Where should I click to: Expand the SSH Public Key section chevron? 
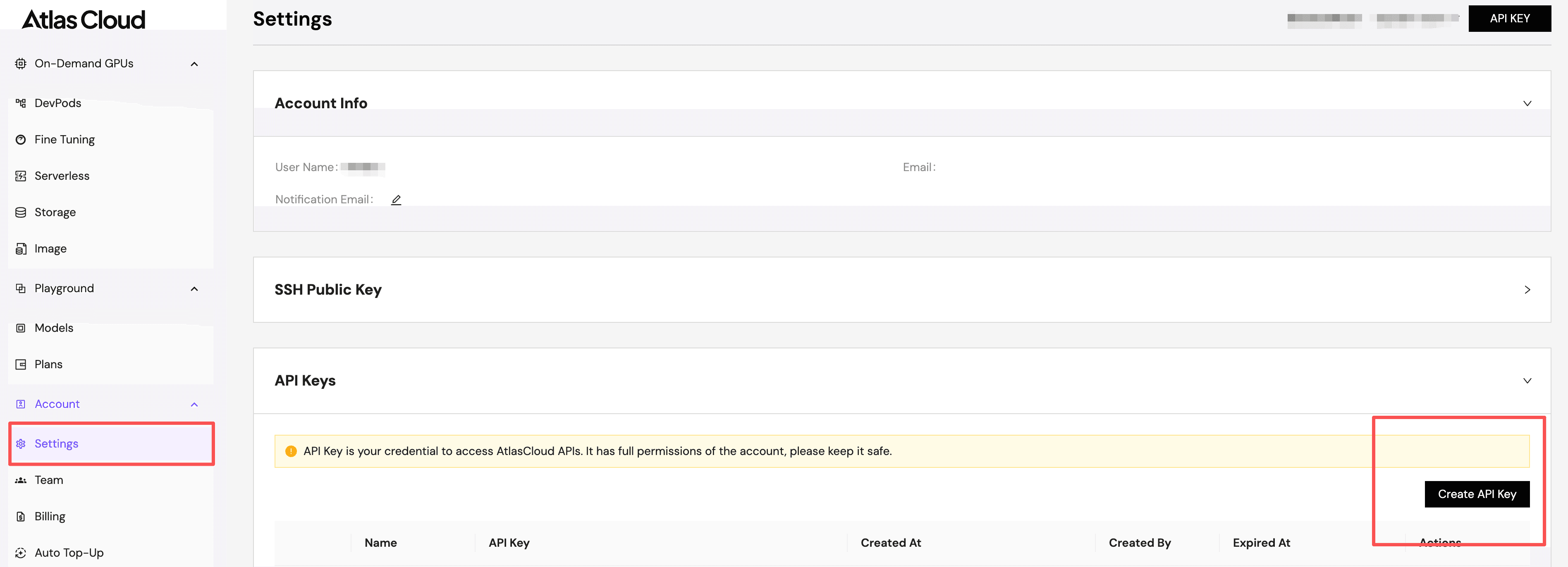coord(1527,290)
